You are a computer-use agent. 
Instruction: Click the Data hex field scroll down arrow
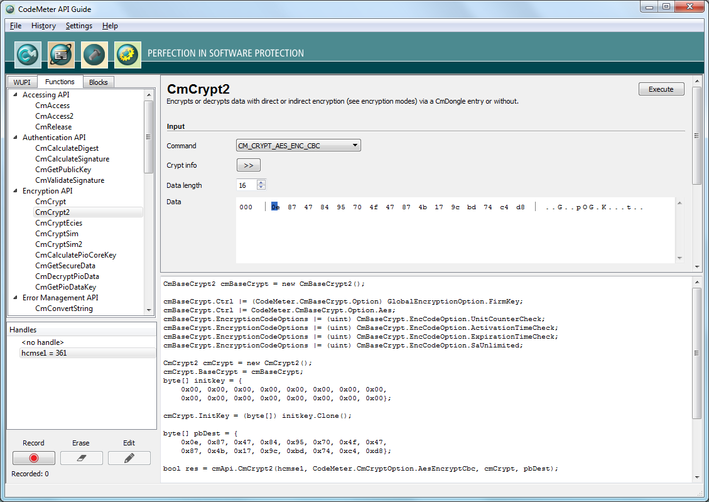coord(679,258)
